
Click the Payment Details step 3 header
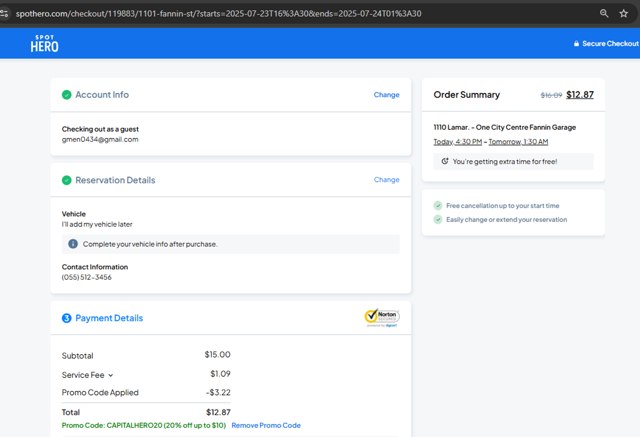(x=108, y=318)
